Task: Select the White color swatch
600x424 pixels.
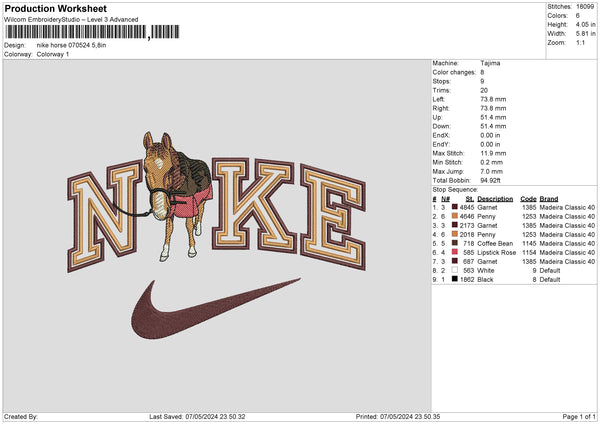Action: 455,270
